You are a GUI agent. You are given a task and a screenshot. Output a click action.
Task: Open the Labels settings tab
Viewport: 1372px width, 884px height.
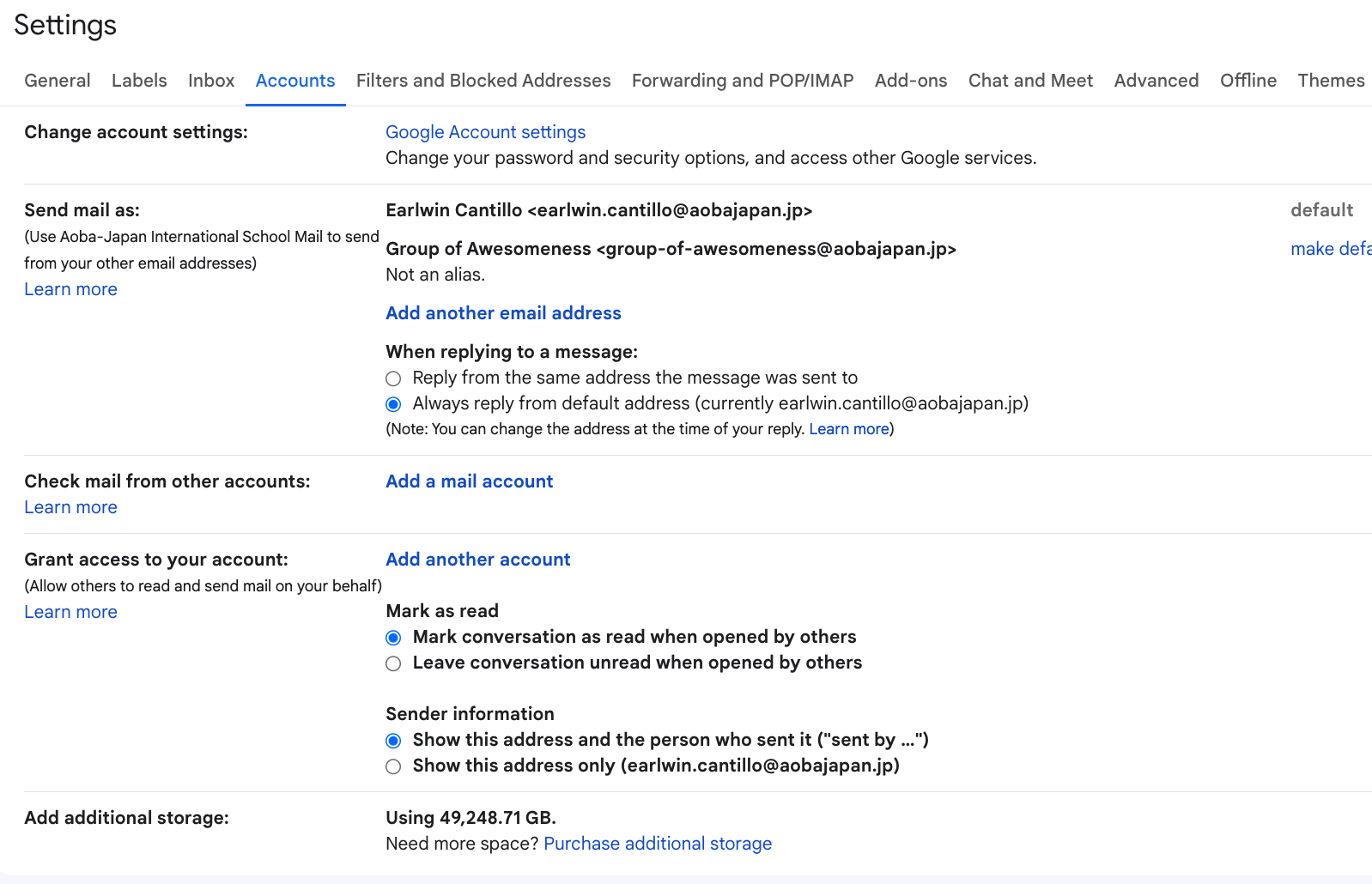pyautogui.click(x=139, y=81)
